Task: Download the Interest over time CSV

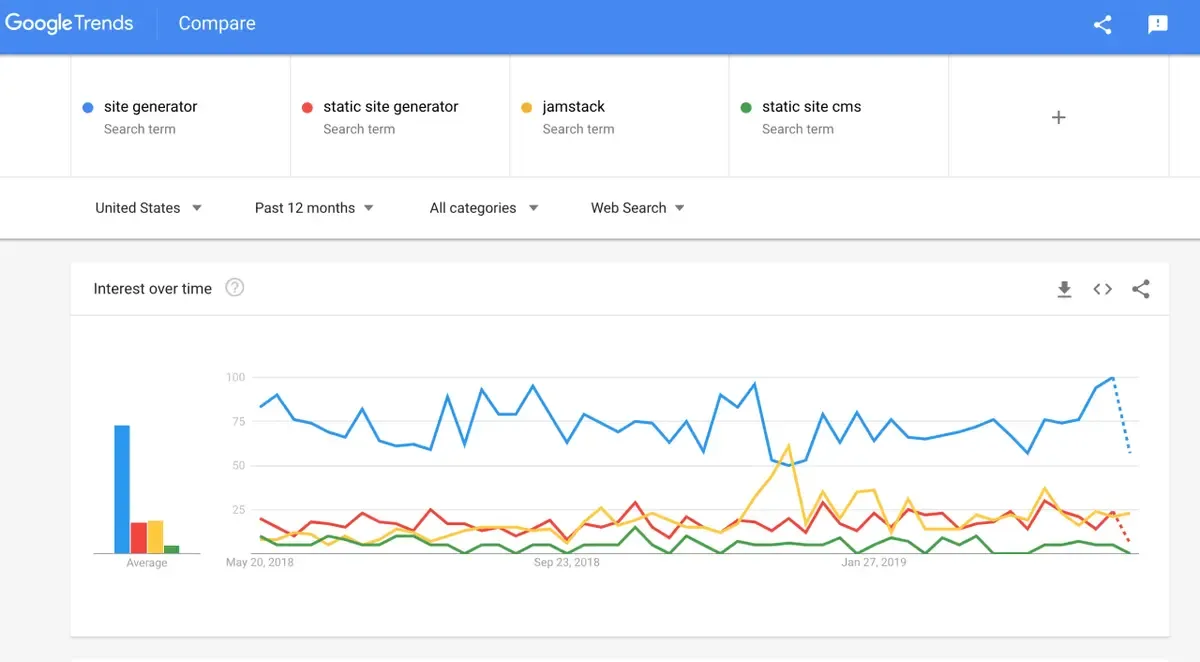Action: (x=1064, y=289)
